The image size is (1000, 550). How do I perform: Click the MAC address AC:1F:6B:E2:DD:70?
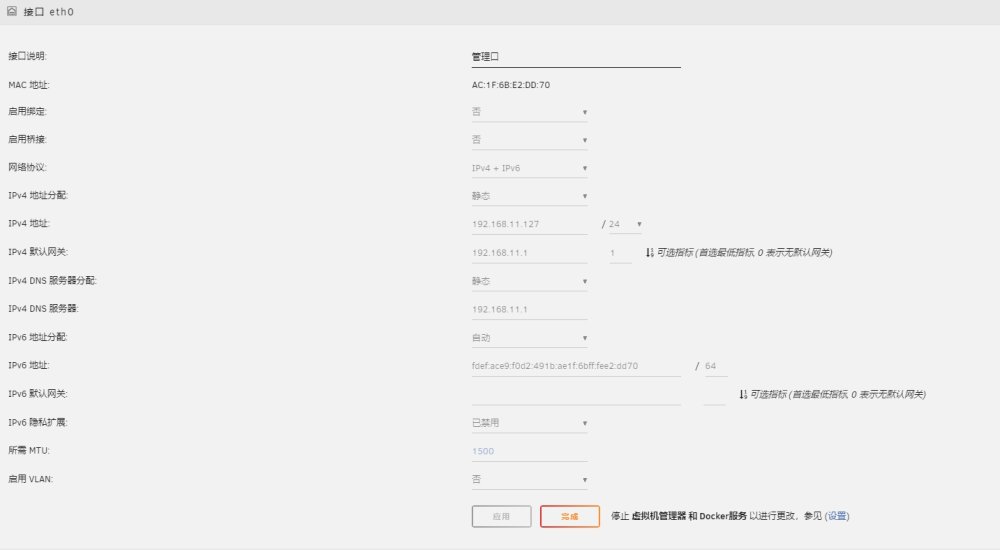point(511,85)
